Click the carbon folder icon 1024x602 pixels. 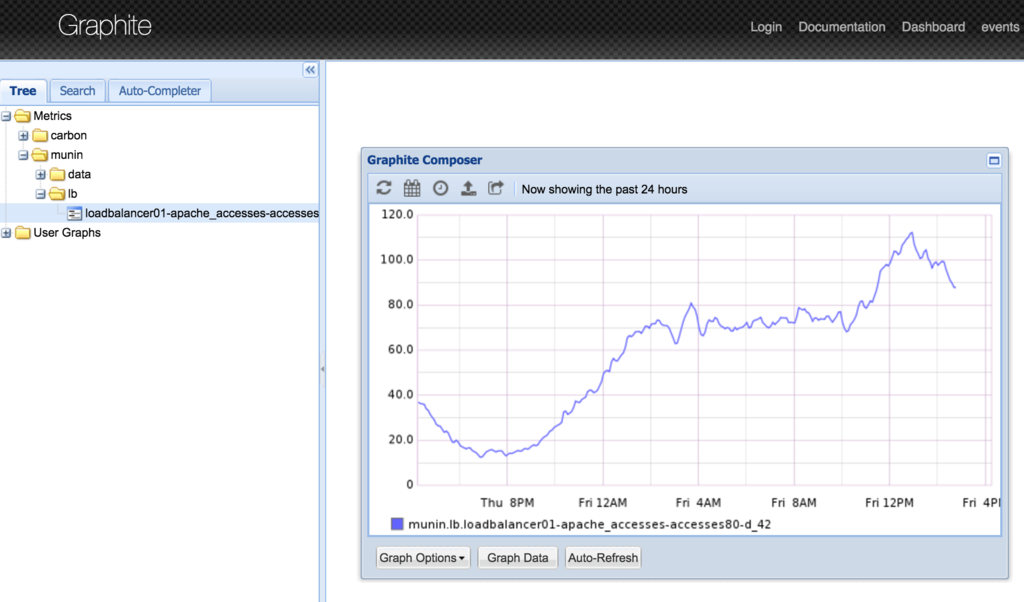40,136
